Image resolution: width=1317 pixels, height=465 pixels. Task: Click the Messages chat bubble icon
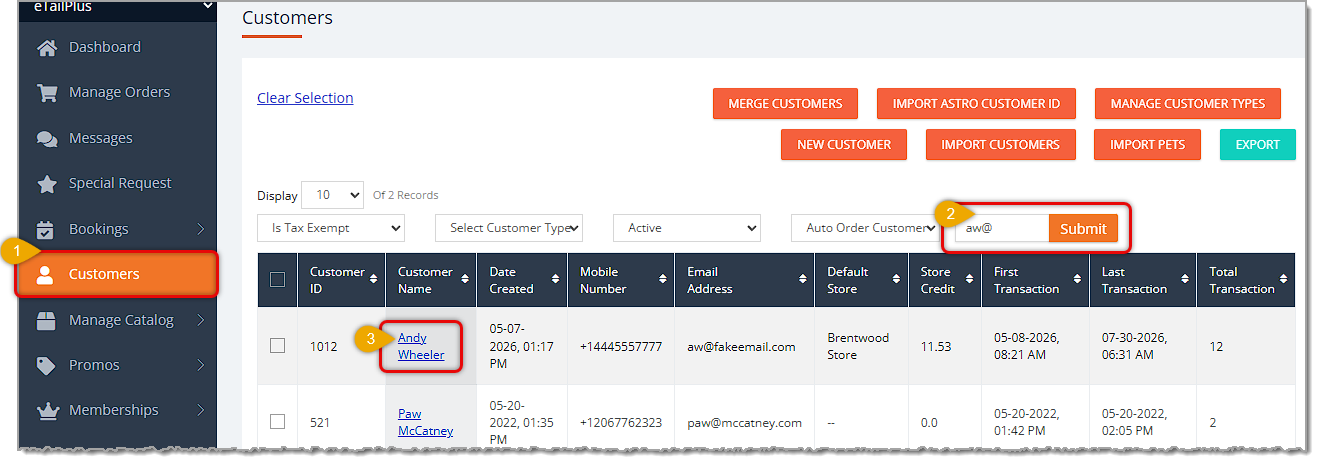[46, 138]
